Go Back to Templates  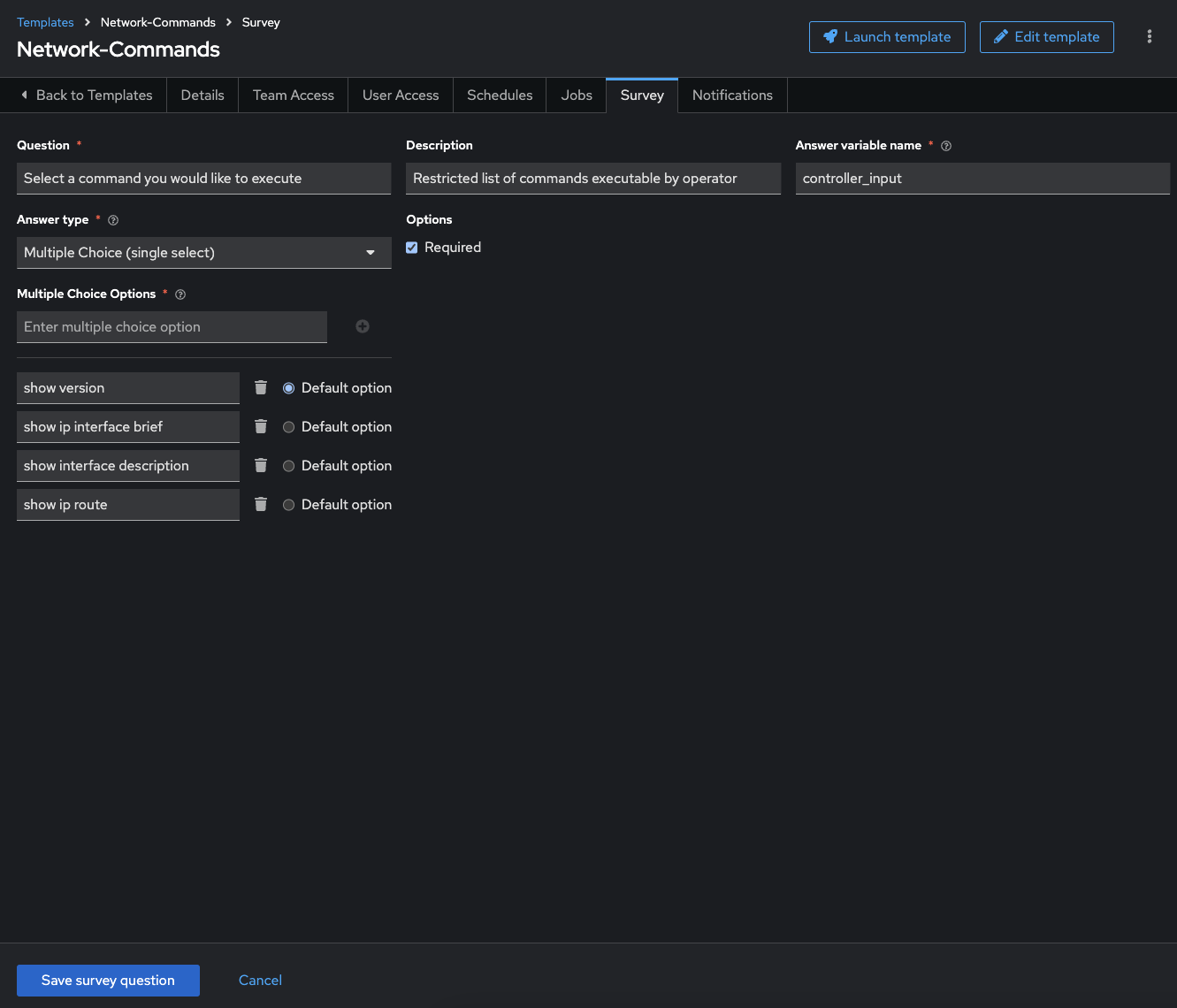(86, 95)
